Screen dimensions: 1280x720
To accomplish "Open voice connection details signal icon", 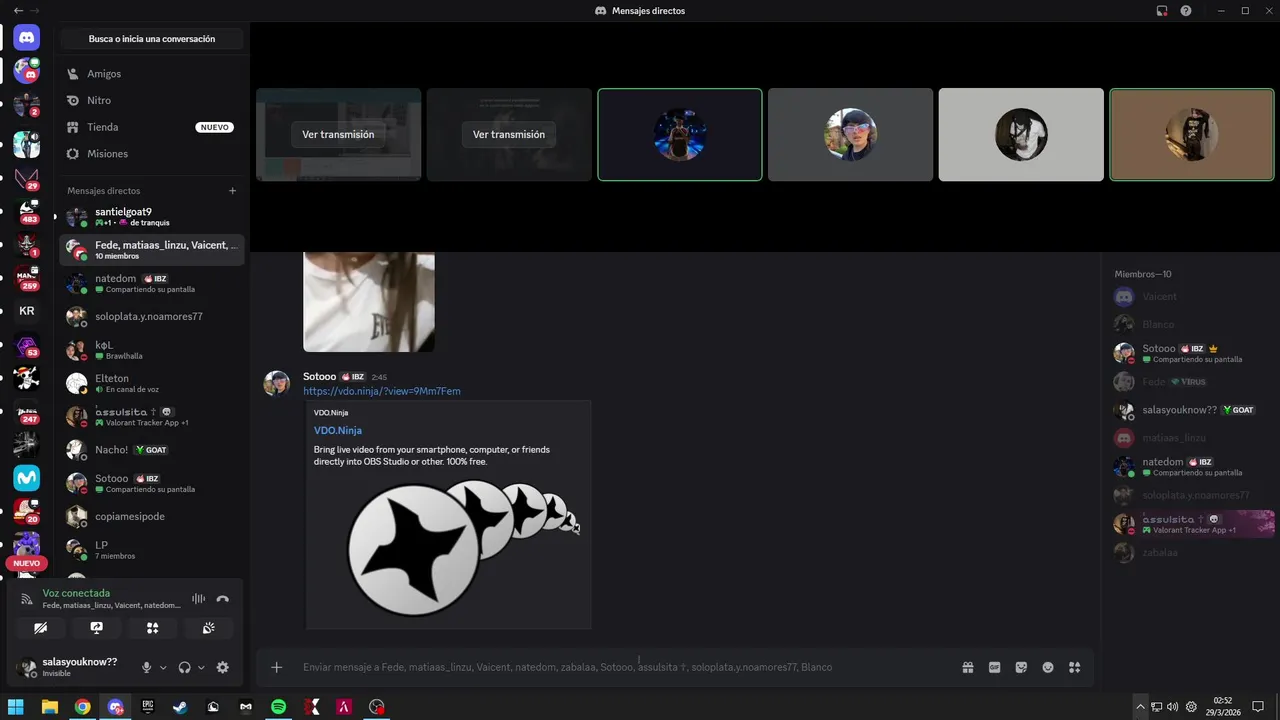I will click(x=27, y=599).
